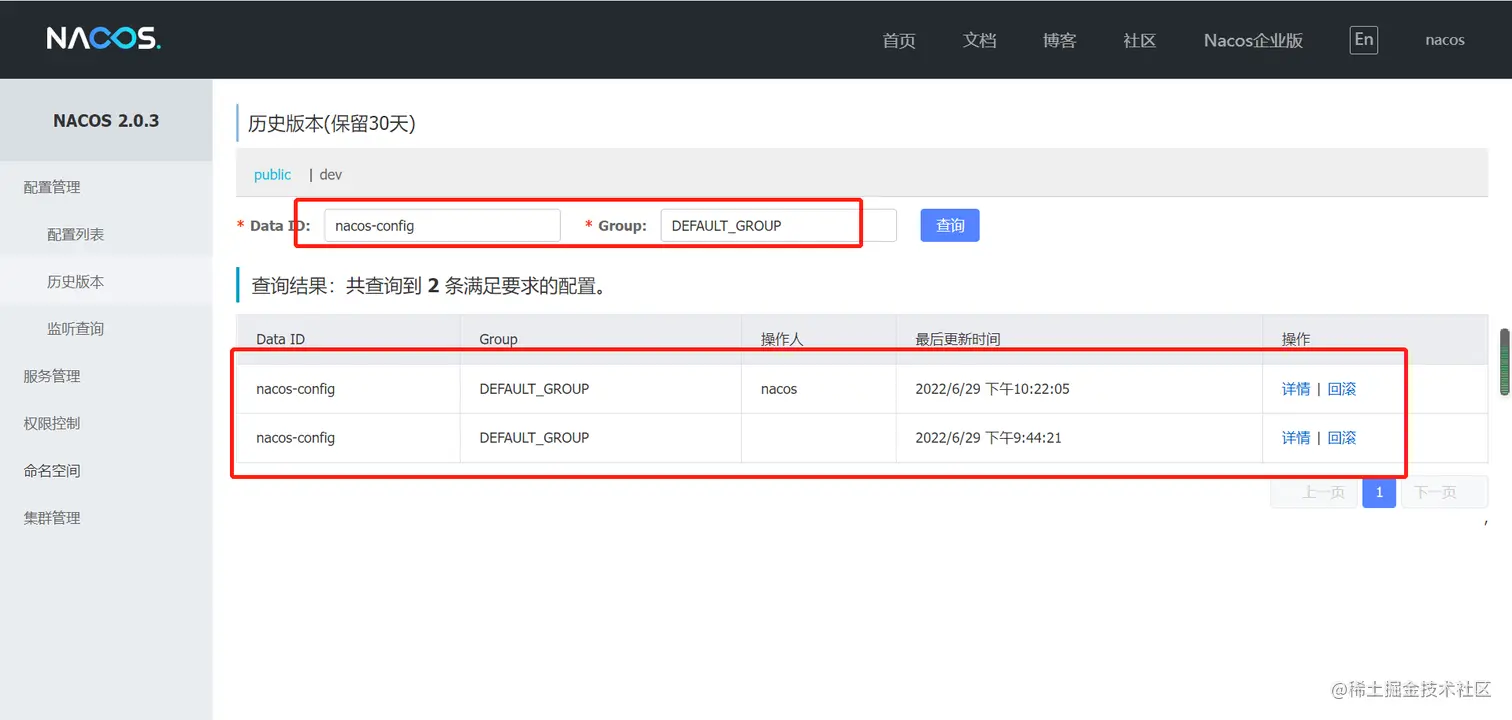
Task: Switch to the dev namespace tab
Action: click(330, 174)
